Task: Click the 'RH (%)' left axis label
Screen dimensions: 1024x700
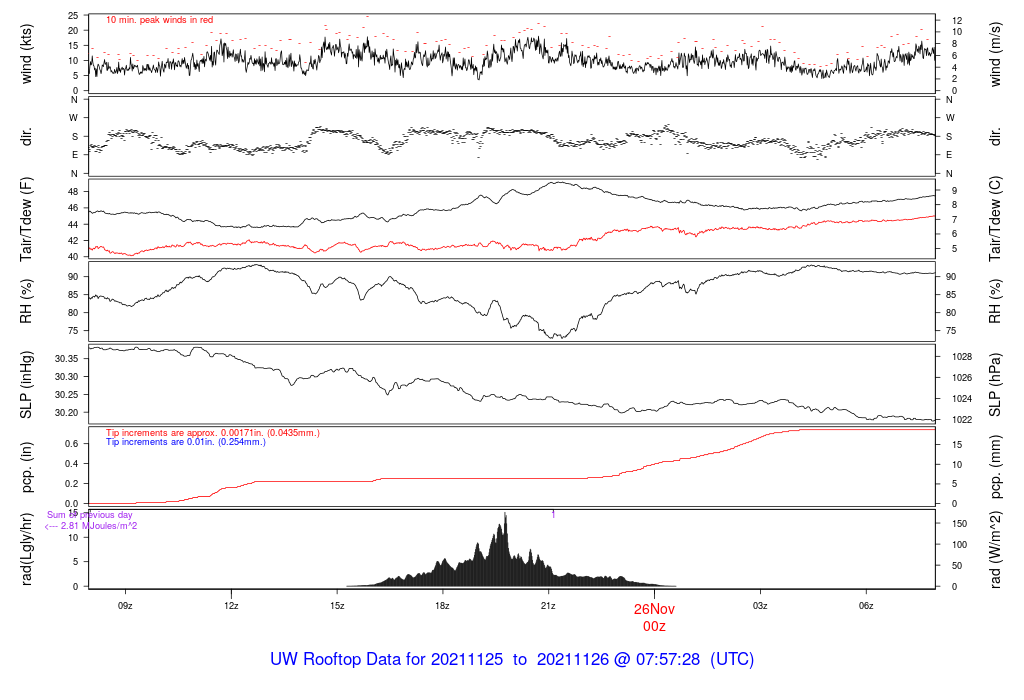Action: pos(26,301)
